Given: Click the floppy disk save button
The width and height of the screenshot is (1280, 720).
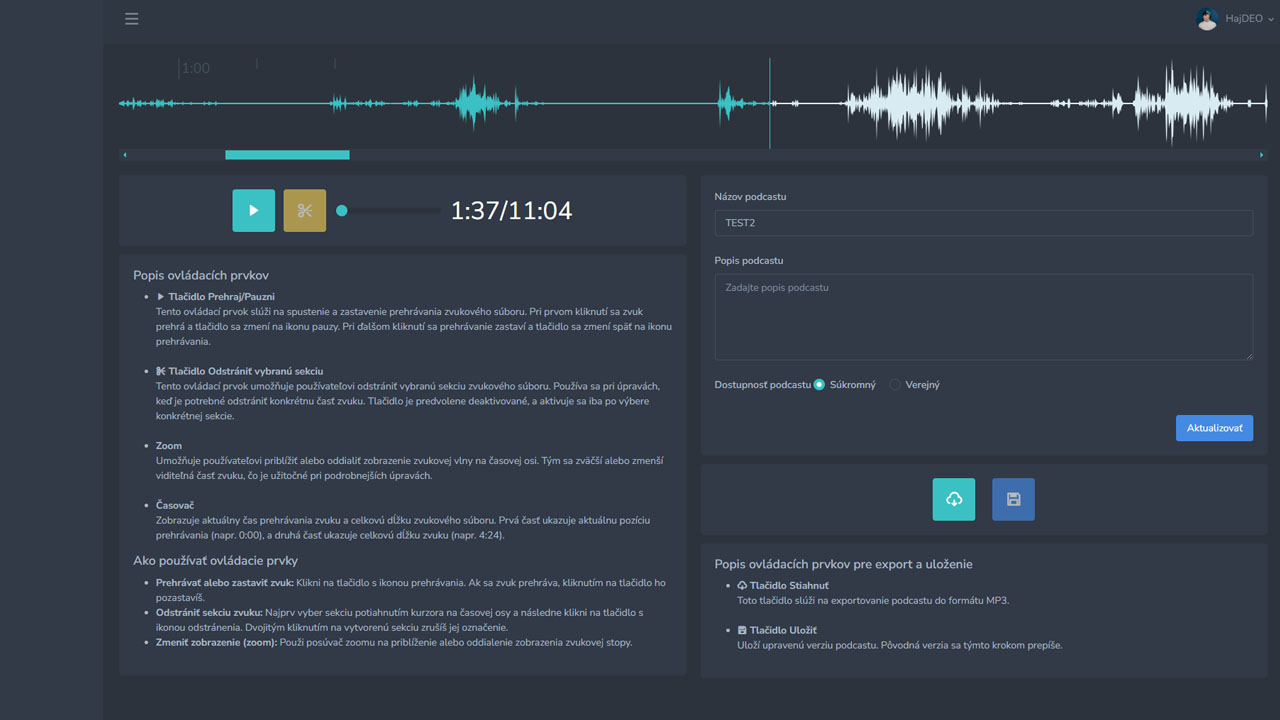Looking at the screenshot, I should [1013, 499].
